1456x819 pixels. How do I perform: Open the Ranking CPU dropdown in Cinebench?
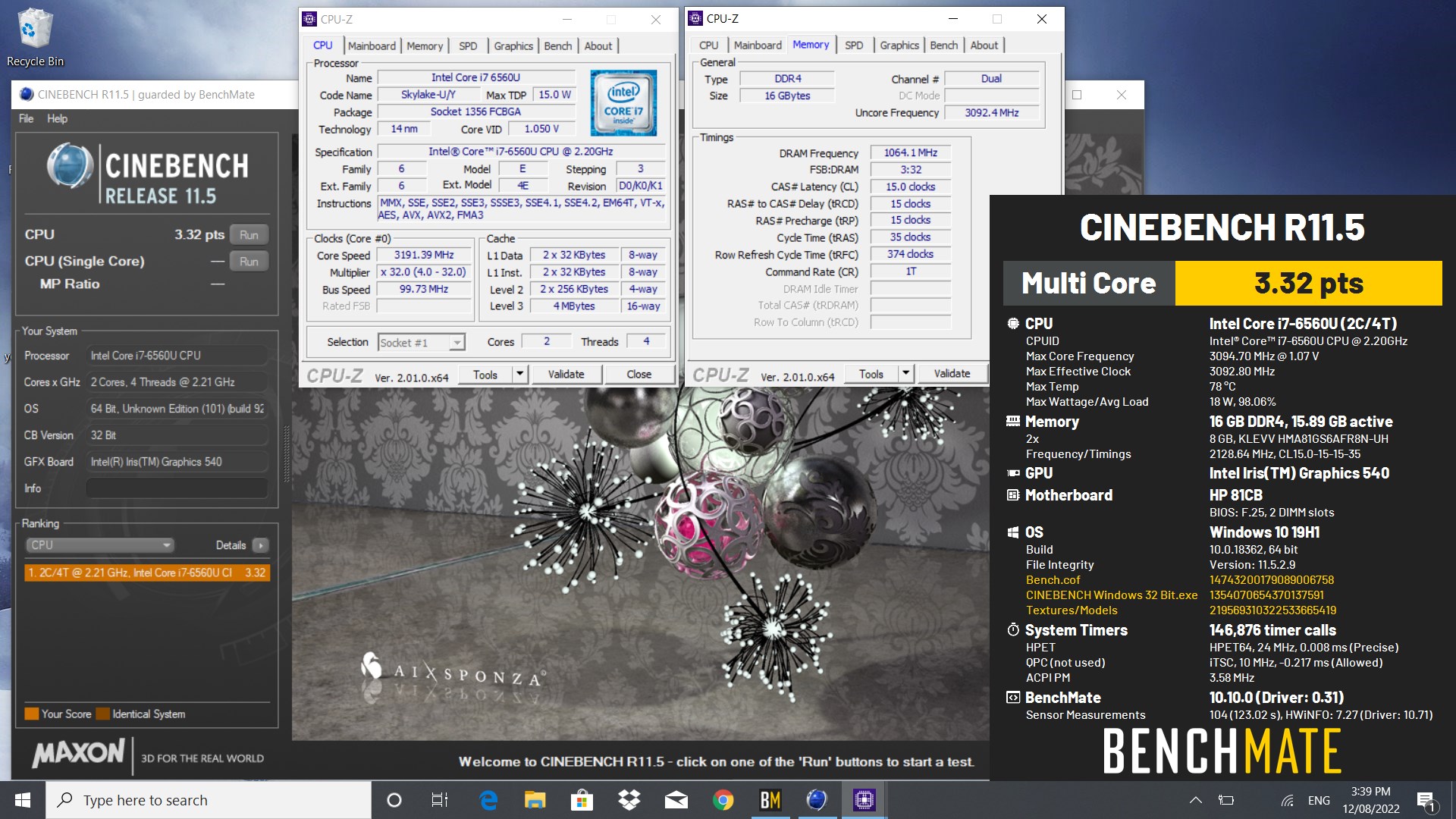(x=101, y=545)
